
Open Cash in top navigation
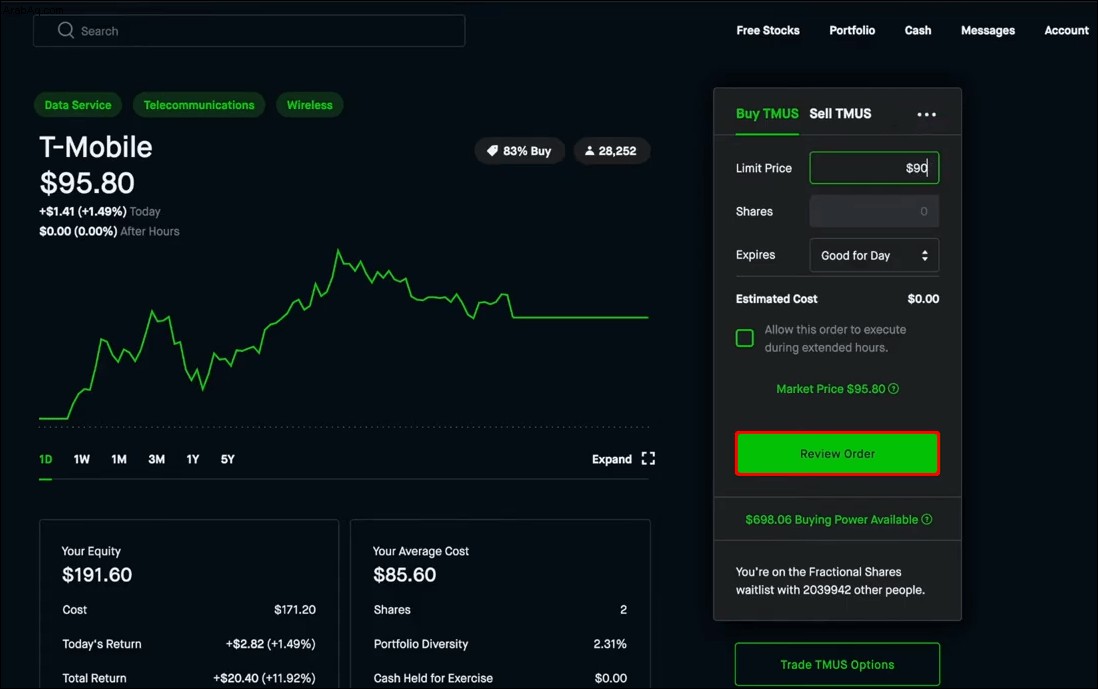[918, 30]
